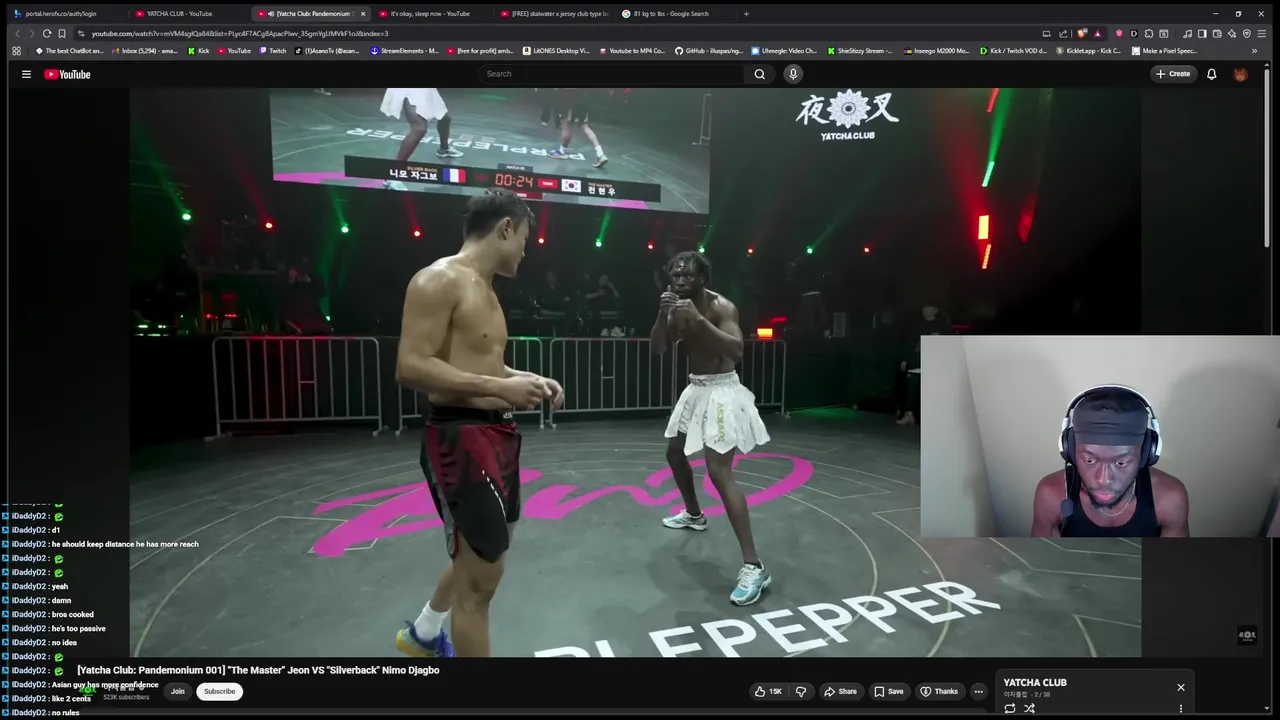This screenshot has width=1280, height=720.
Task: Close the active Yatcha Club Pandemonium tab
Action: (363, 14)
